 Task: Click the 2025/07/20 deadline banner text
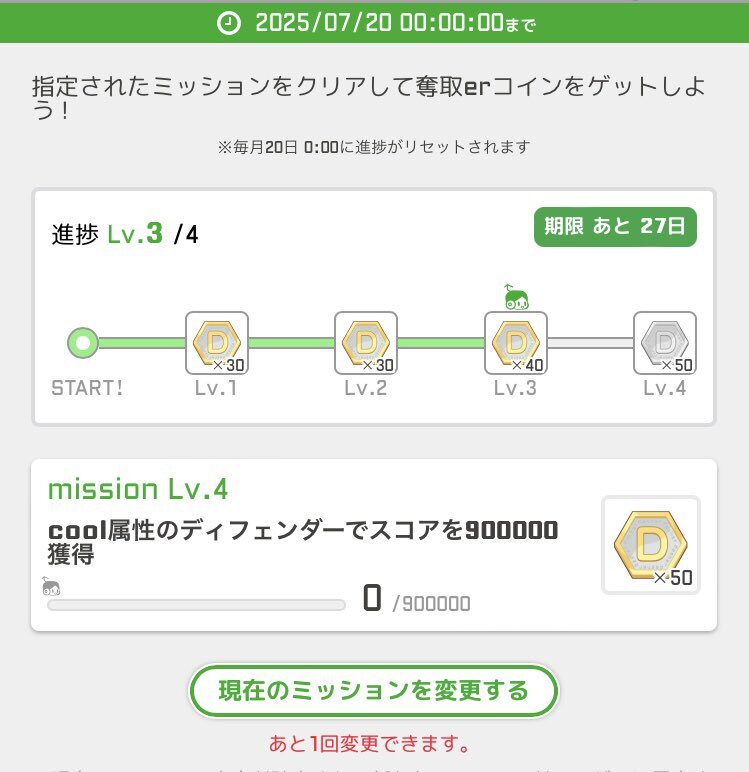click(x=395, y=23)
